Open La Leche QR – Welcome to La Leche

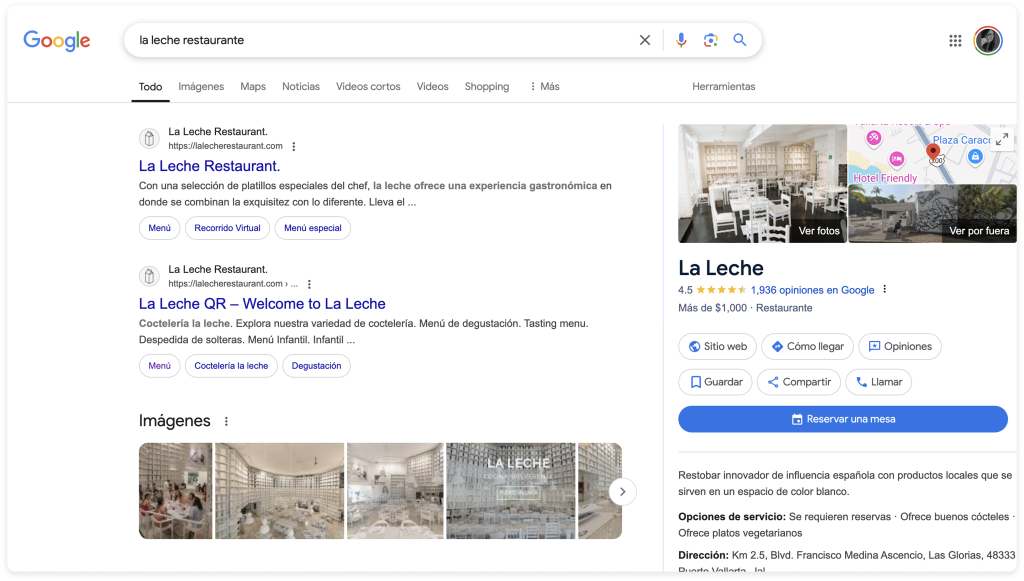262,304
